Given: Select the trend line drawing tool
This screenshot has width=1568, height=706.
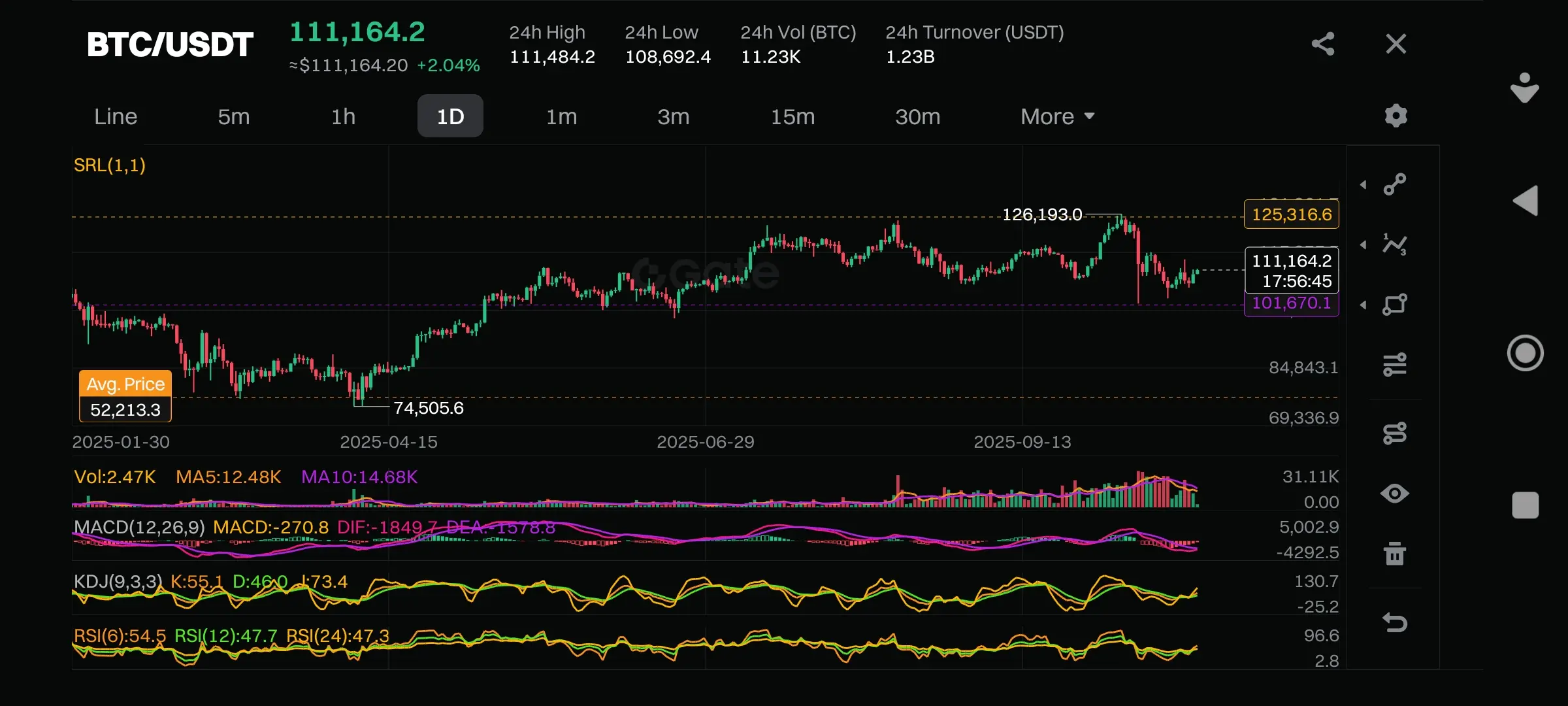Looking at the screenshot, I should point(1395,184).
